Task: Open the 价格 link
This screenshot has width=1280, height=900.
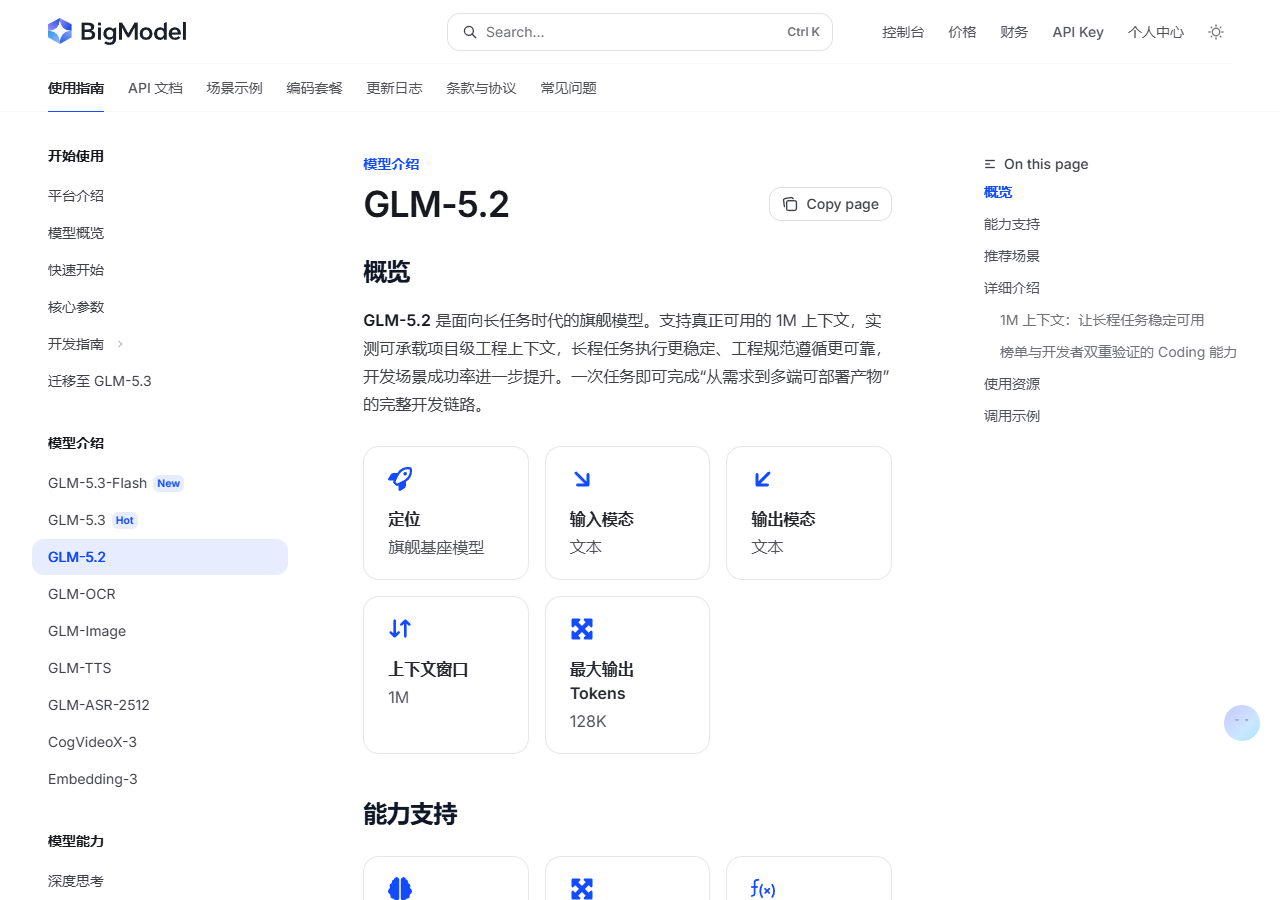Action: [962, 32]
